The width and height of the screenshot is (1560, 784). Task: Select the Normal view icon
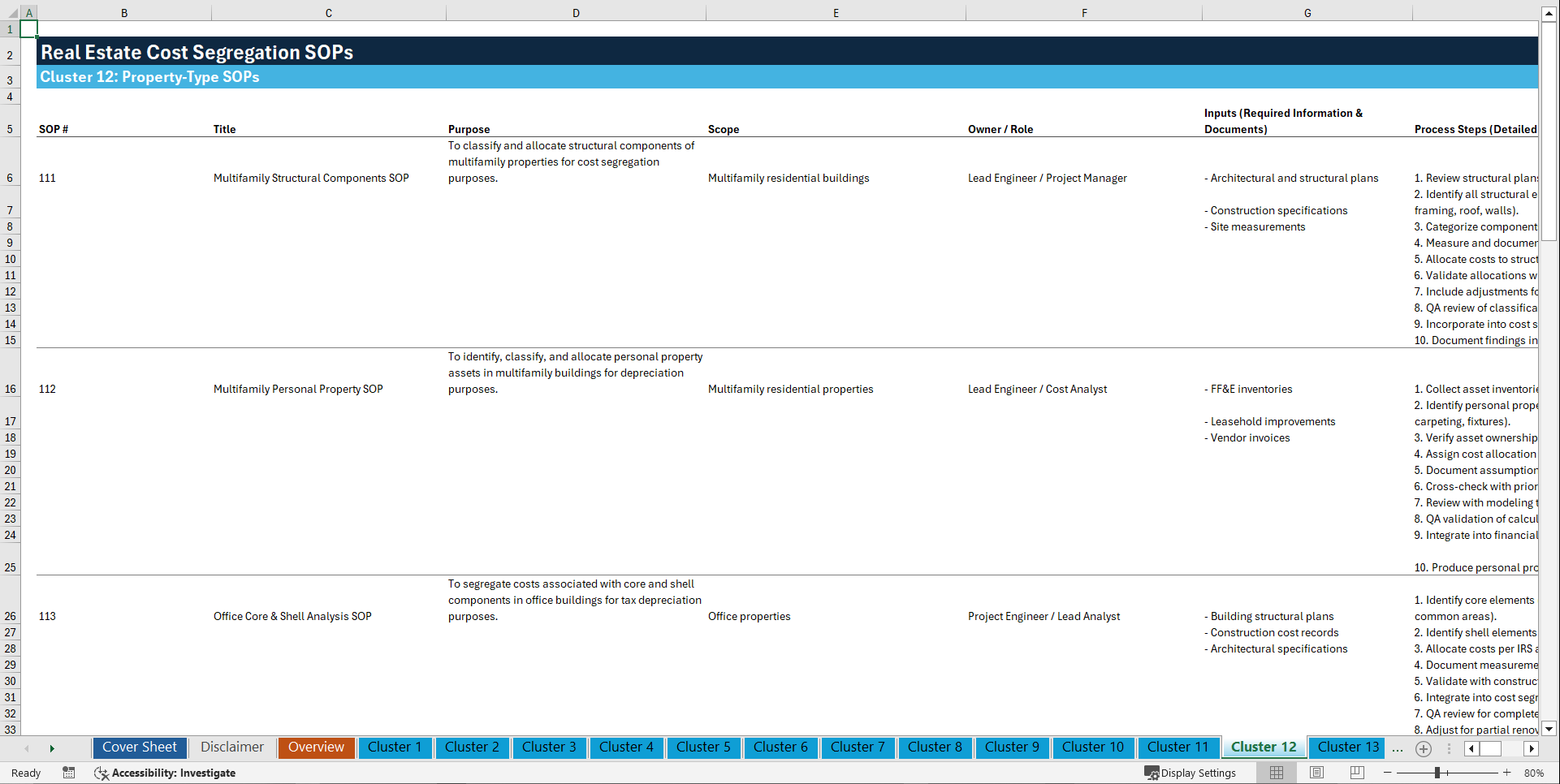(x=1276, y=773)
